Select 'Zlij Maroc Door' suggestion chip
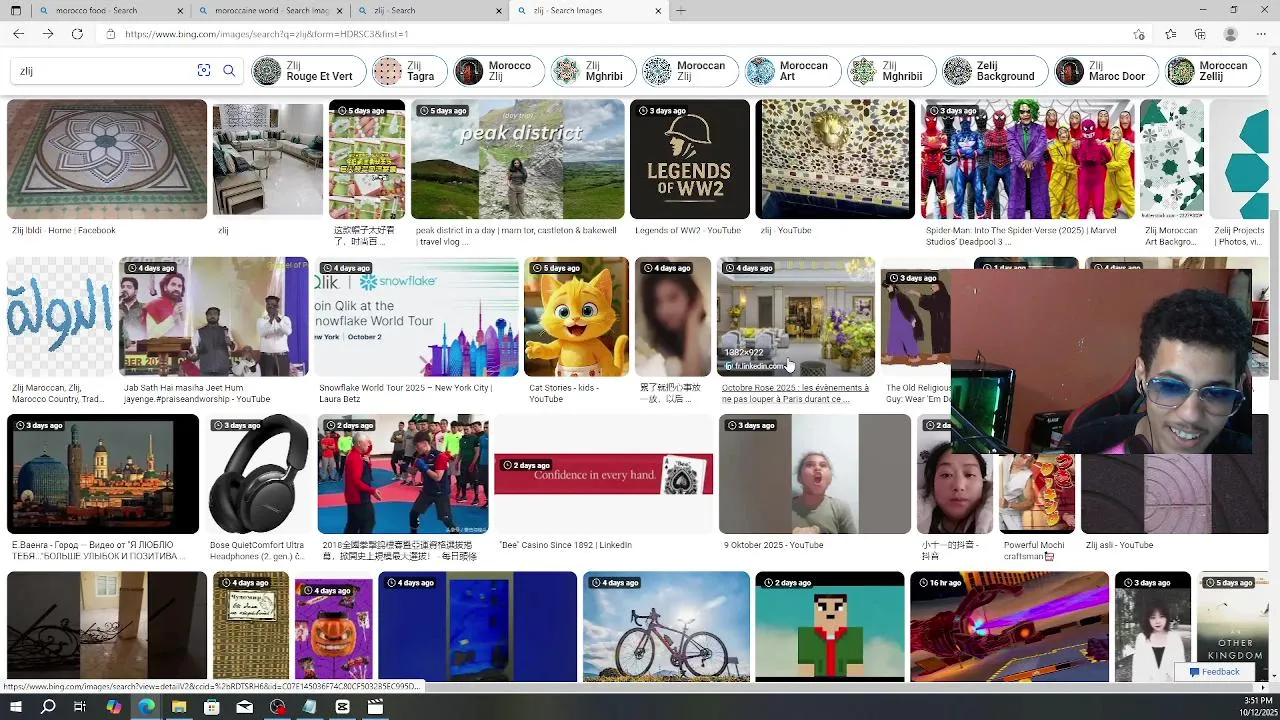 [1106, 71]
